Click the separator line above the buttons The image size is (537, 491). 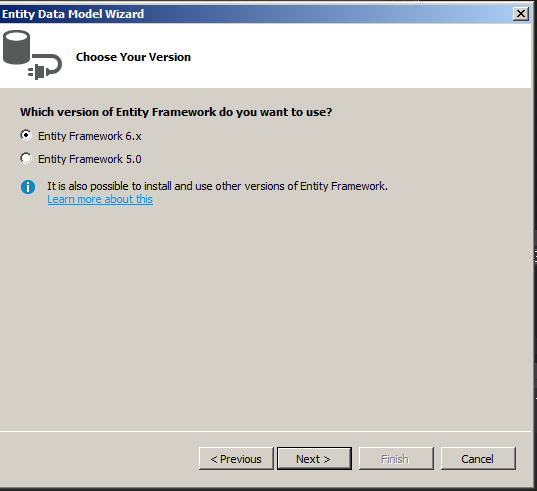click(x=265, y=431)
